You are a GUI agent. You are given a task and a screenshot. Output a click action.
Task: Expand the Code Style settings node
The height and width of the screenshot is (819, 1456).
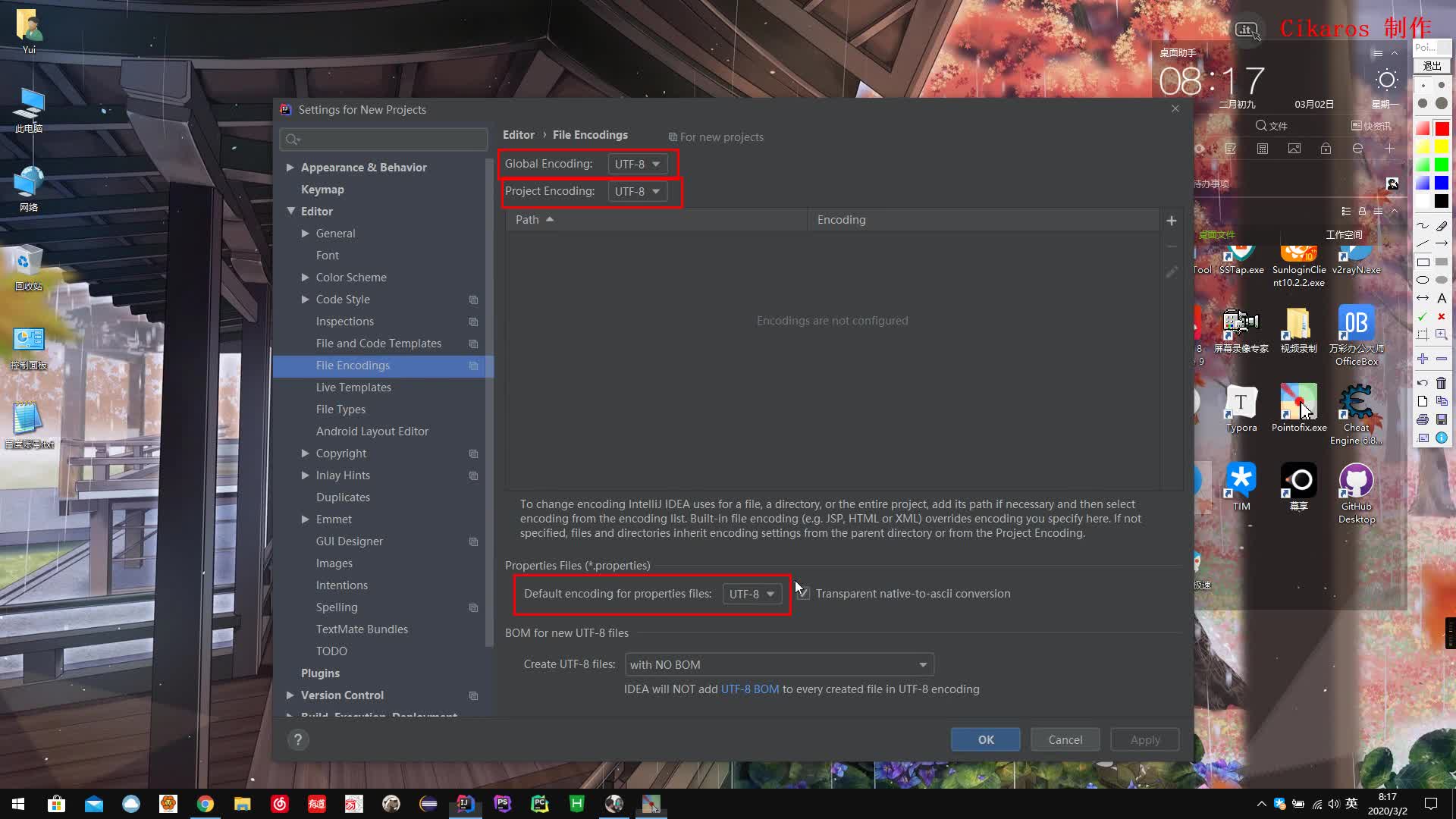coord(305,300)
